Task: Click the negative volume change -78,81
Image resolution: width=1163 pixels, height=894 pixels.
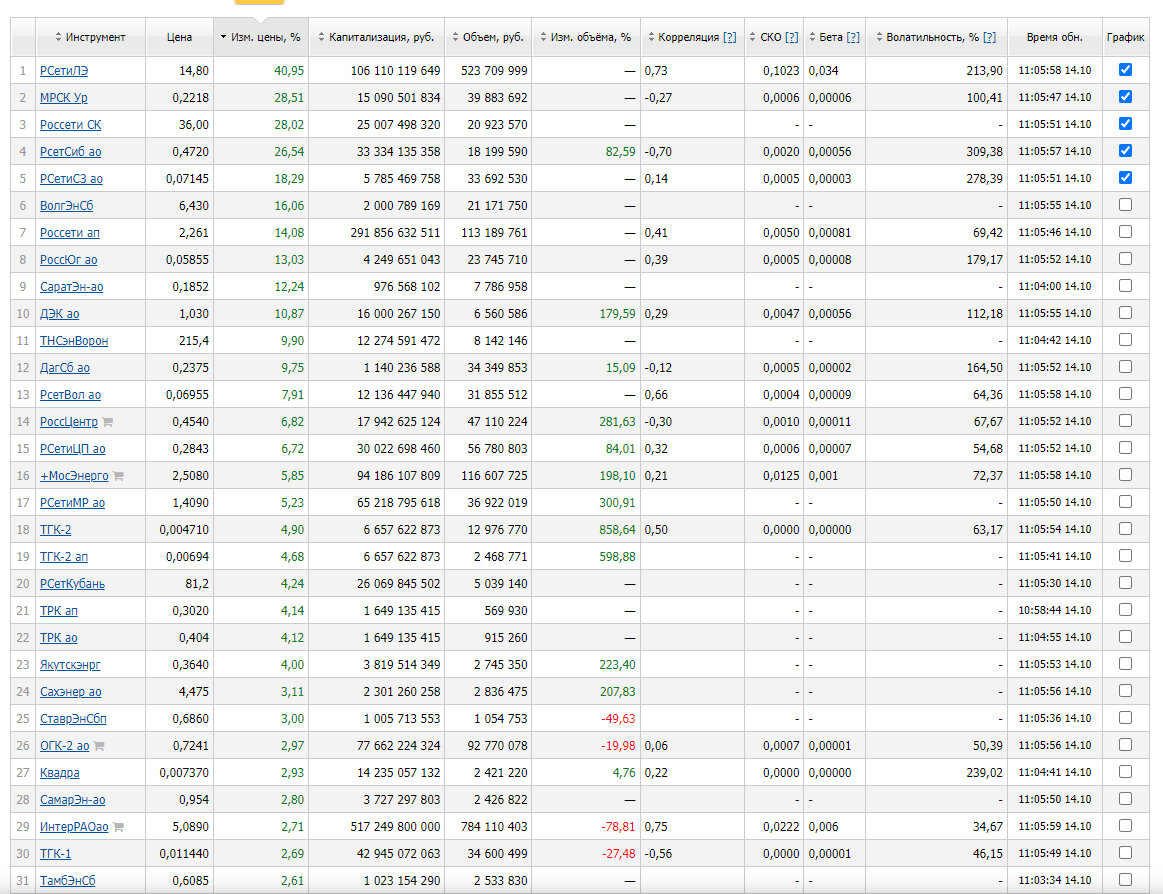Action: point(618,827)
